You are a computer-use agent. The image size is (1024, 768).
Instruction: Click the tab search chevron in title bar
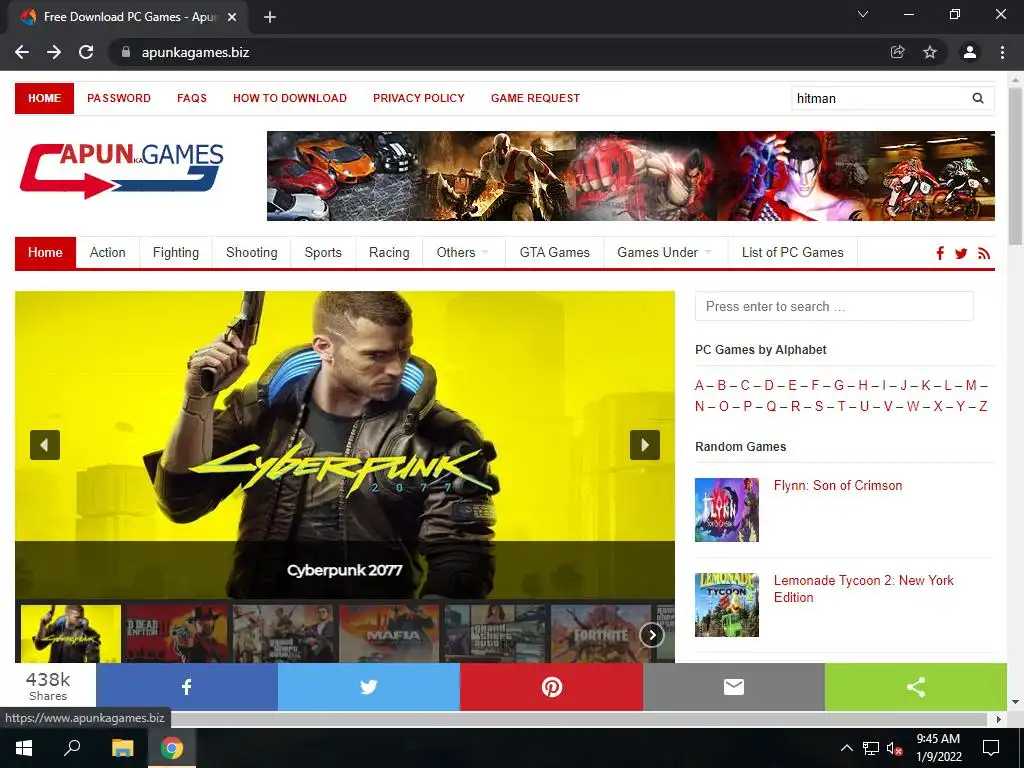[x=863, y=14]
